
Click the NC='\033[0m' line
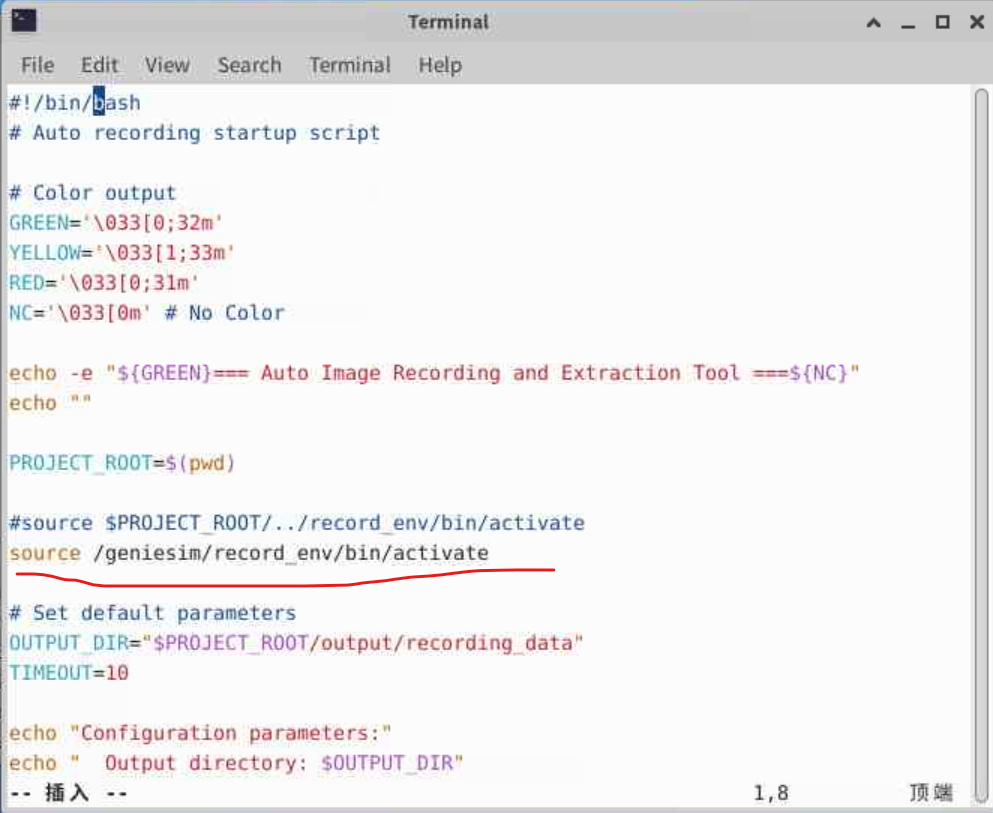tap(147, 313)
